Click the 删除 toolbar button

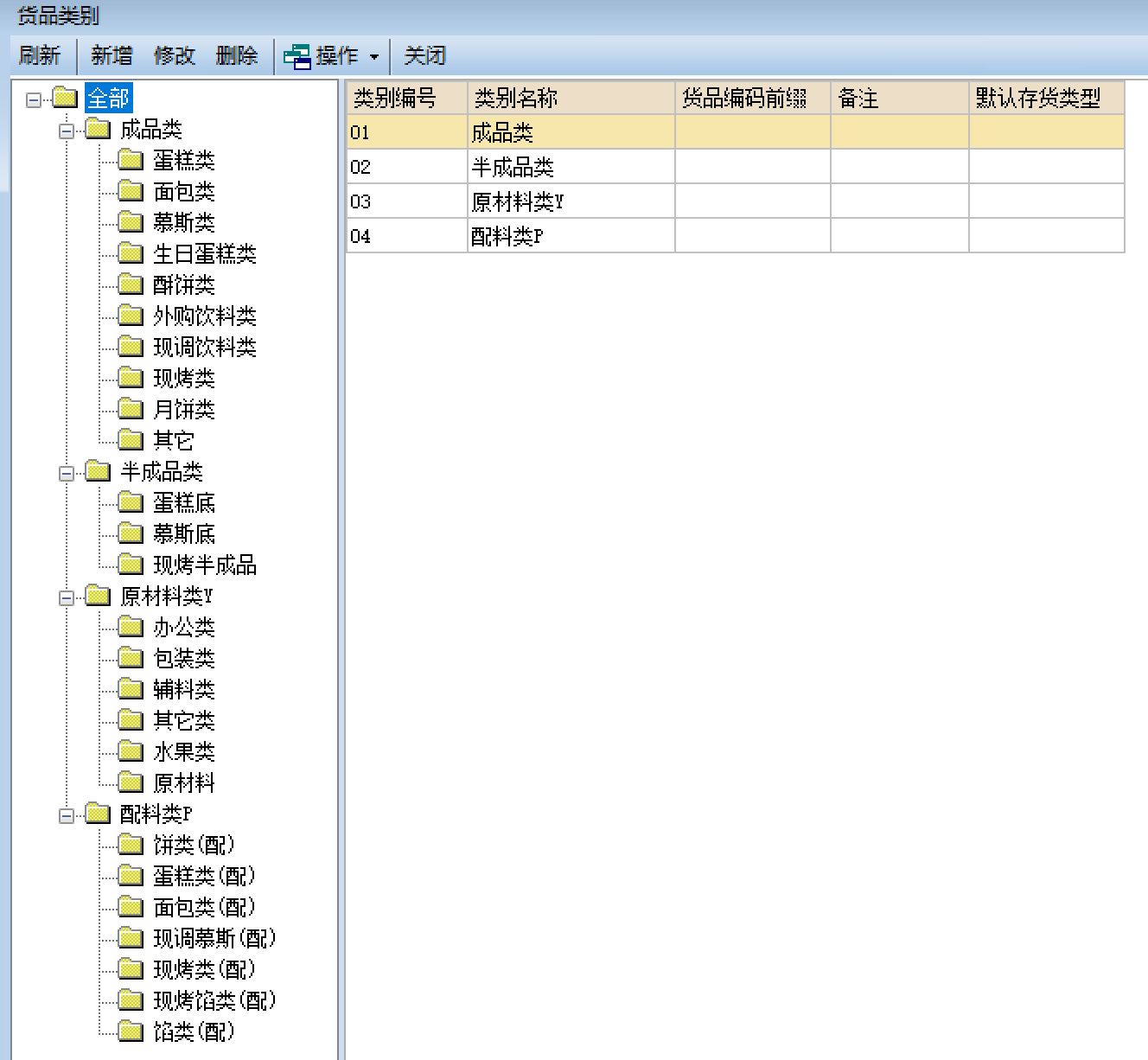tap(237, 56)
